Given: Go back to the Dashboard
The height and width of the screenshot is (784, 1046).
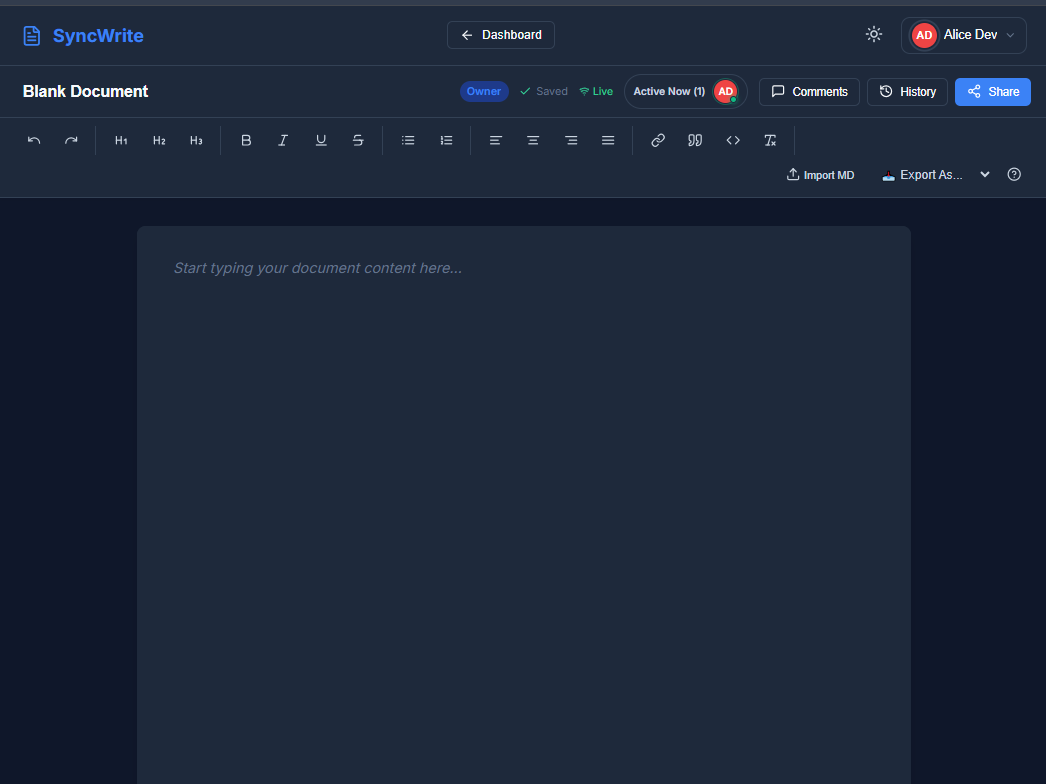Looking at the screenshot, I should click(501, 35).
